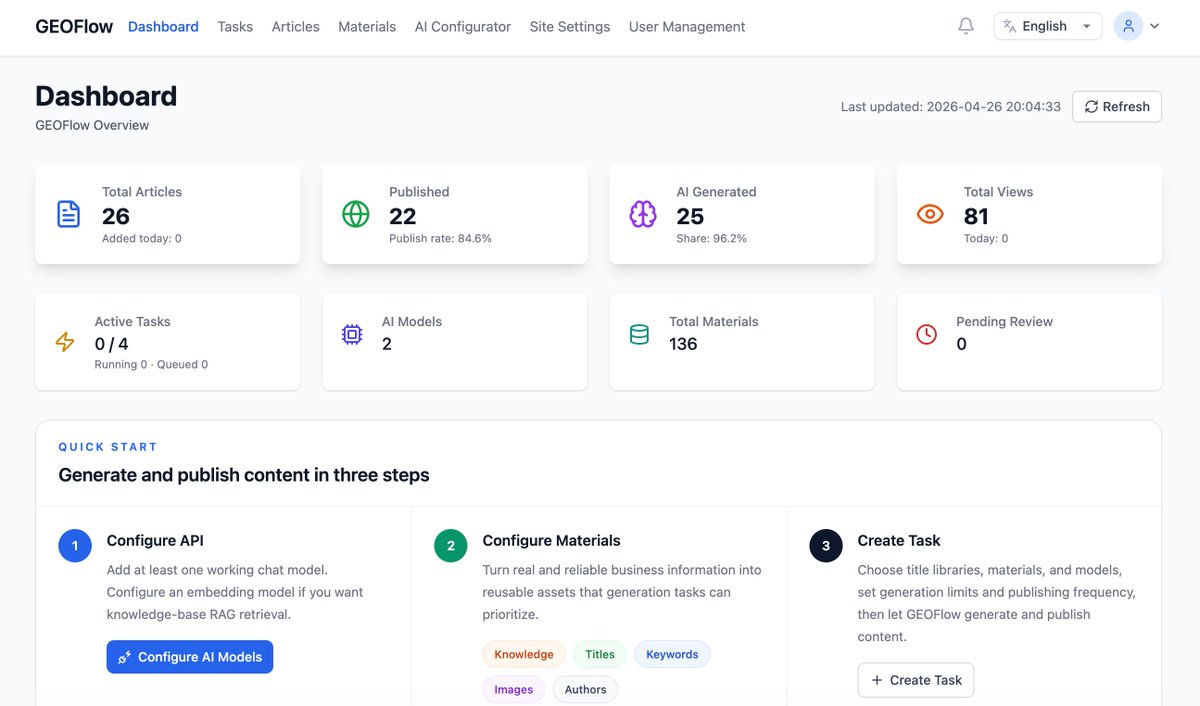
Task: Click the Total Articles count 26
Action: point(116,216)
